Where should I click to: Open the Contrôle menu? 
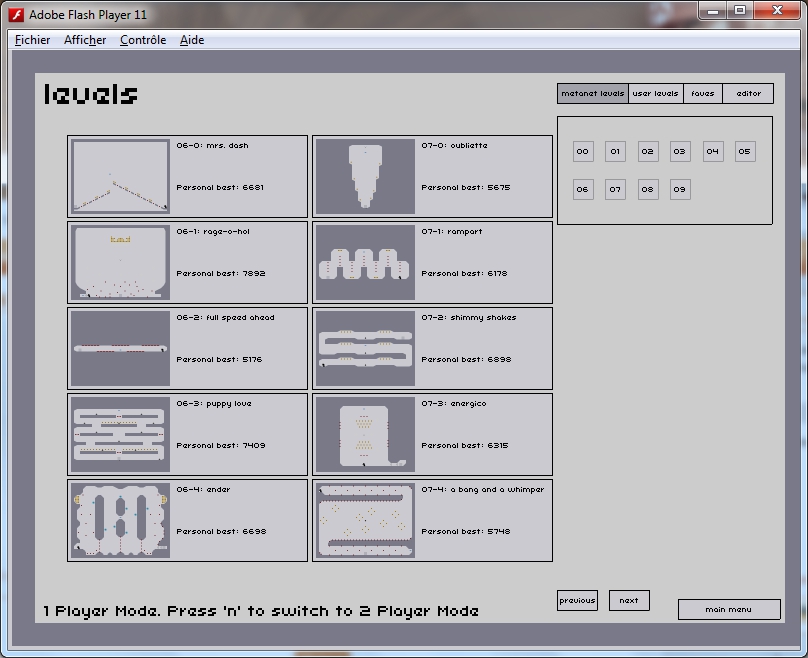pos(142,40)
